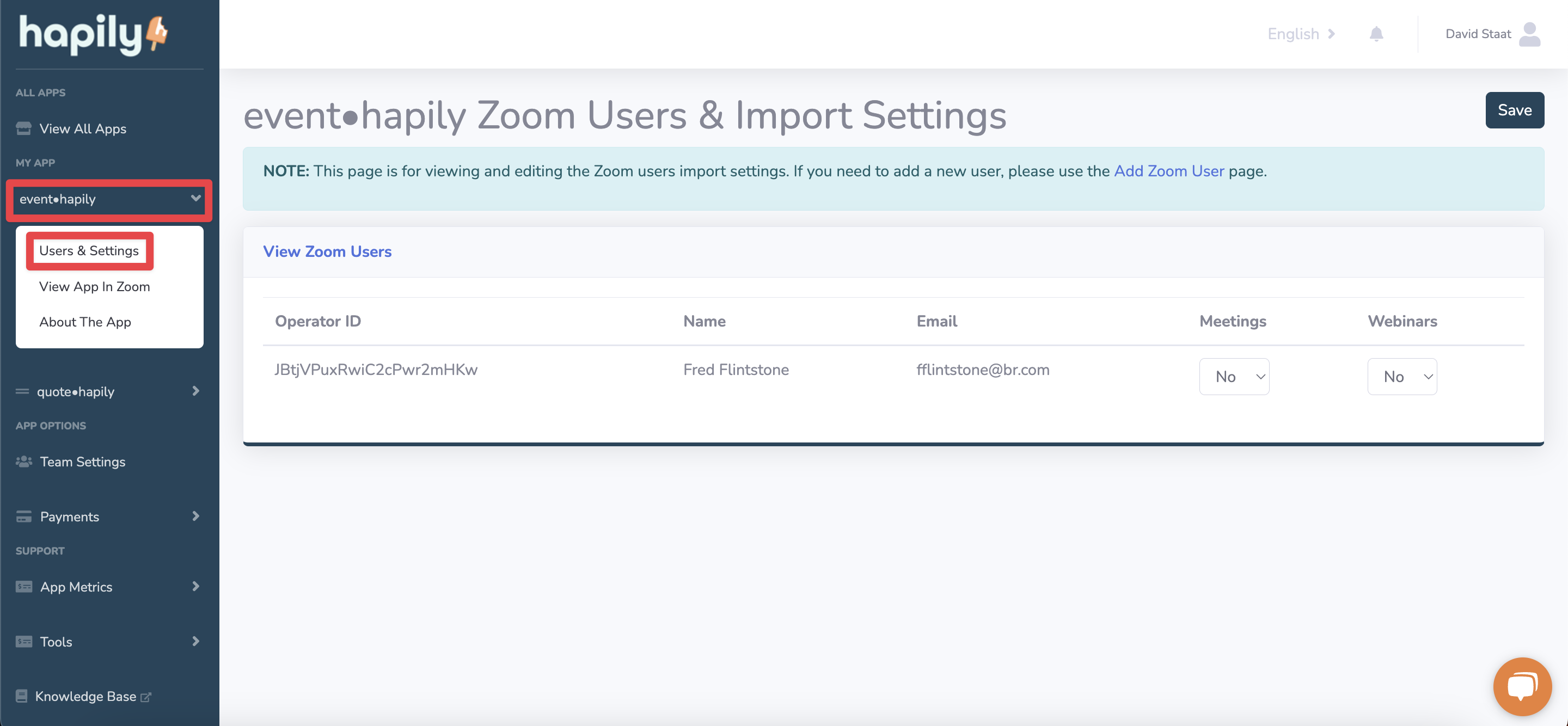Open the Webinars import dropdown
1568x726 pixels.
point(1402,377)
